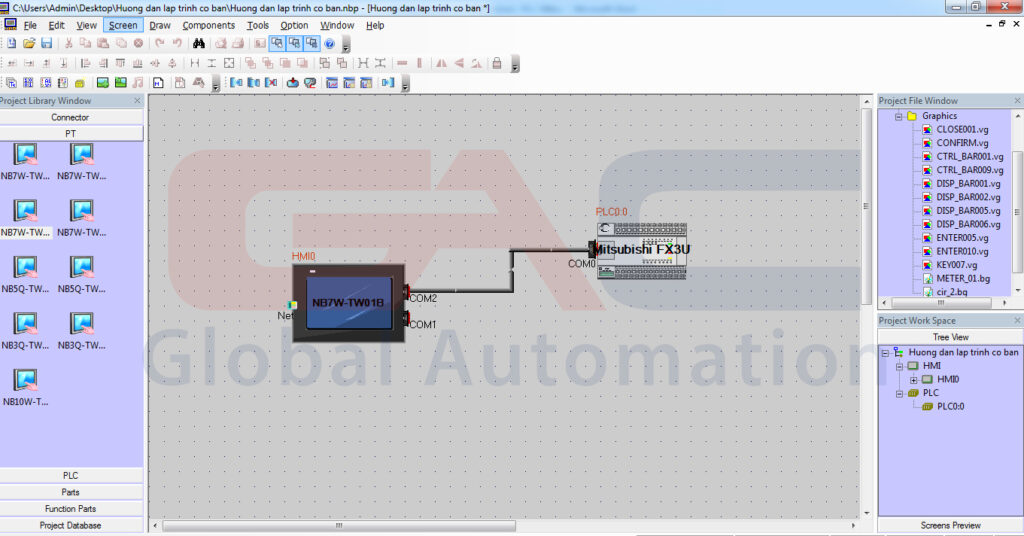The height and width of the screenshot is (536, 1024).
Task: Collapse the HMI node in the workspace tree
Action: [899, 366]
